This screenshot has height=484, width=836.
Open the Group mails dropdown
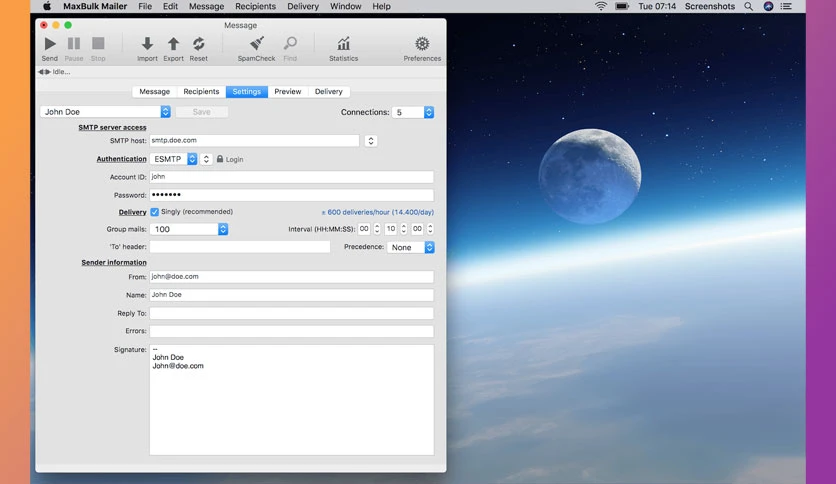189,229
